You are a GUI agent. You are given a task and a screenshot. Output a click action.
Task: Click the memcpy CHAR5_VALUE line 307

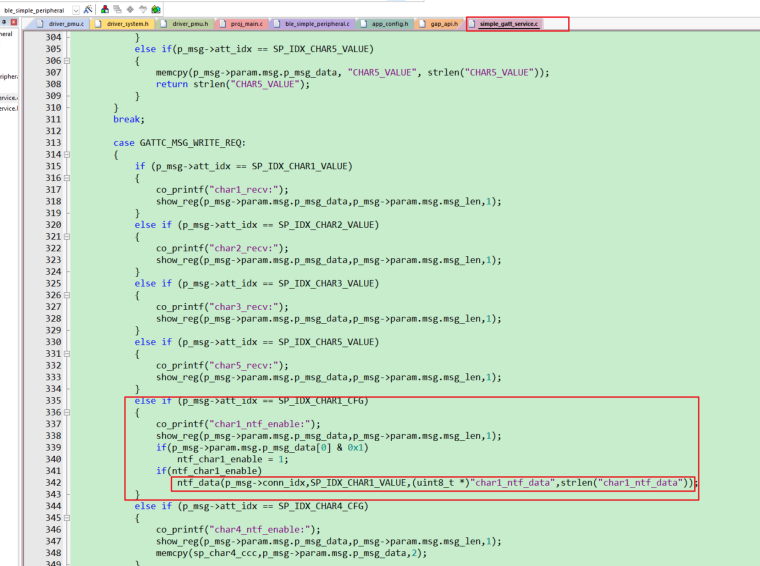click(352, 73)
